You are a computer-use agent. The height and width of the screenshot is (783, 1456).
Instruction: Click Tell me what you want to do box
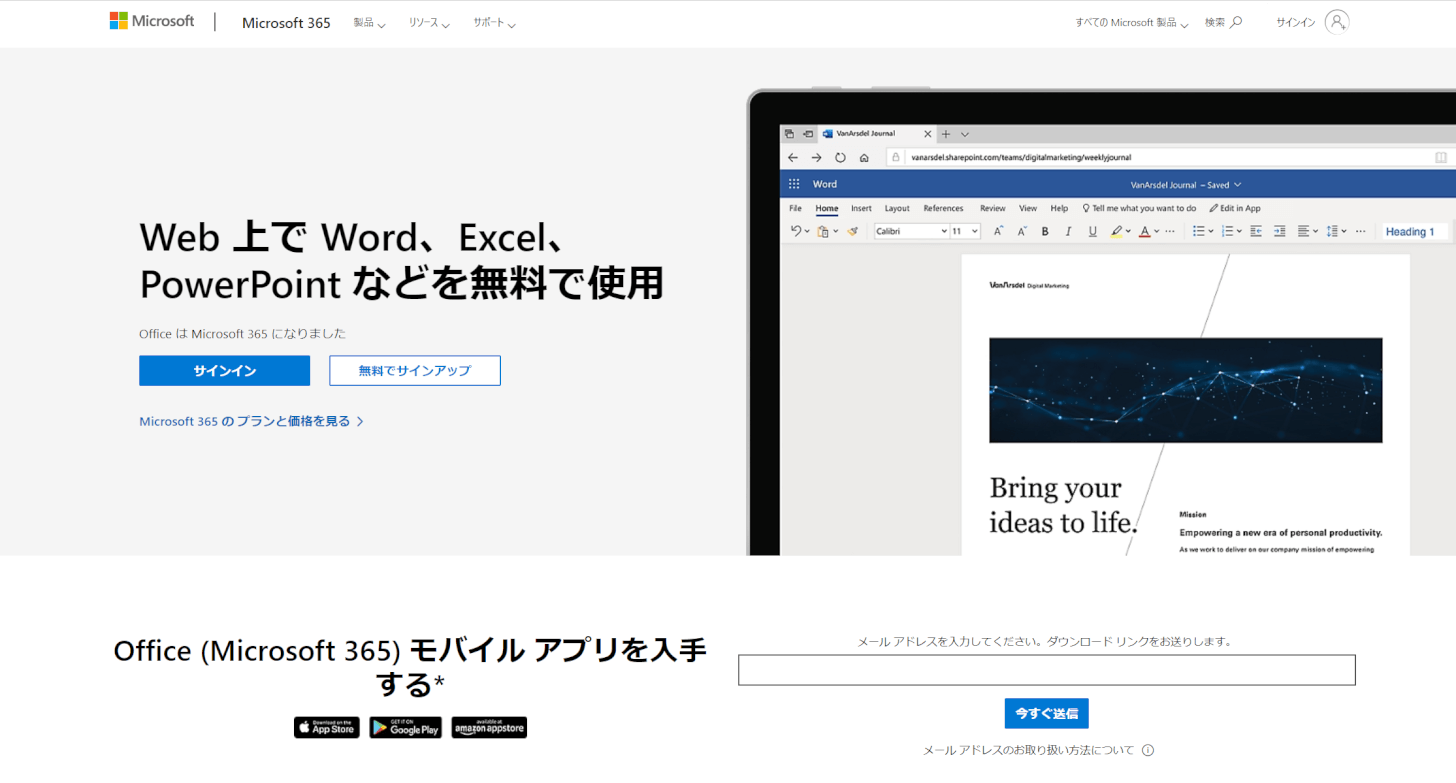pyautogui.click(x=1139, y=208)
